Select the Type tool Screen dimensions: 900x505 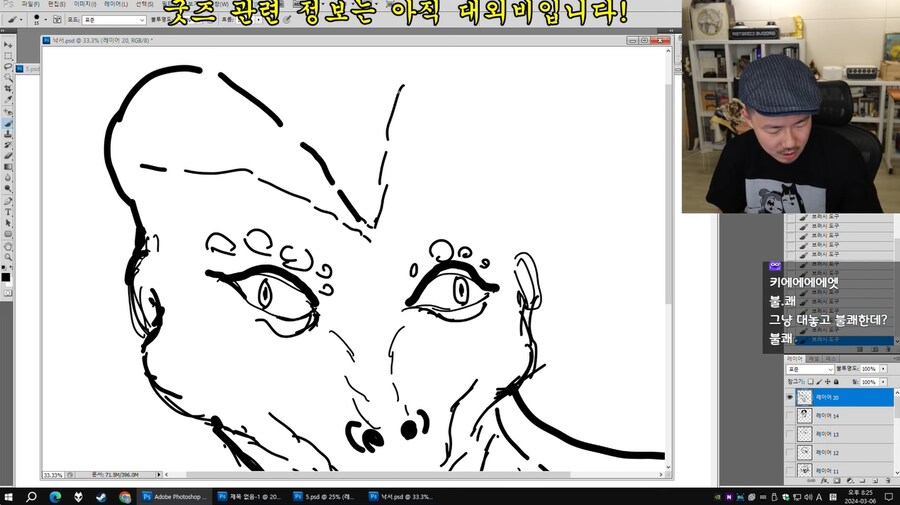tap(8, 212)
